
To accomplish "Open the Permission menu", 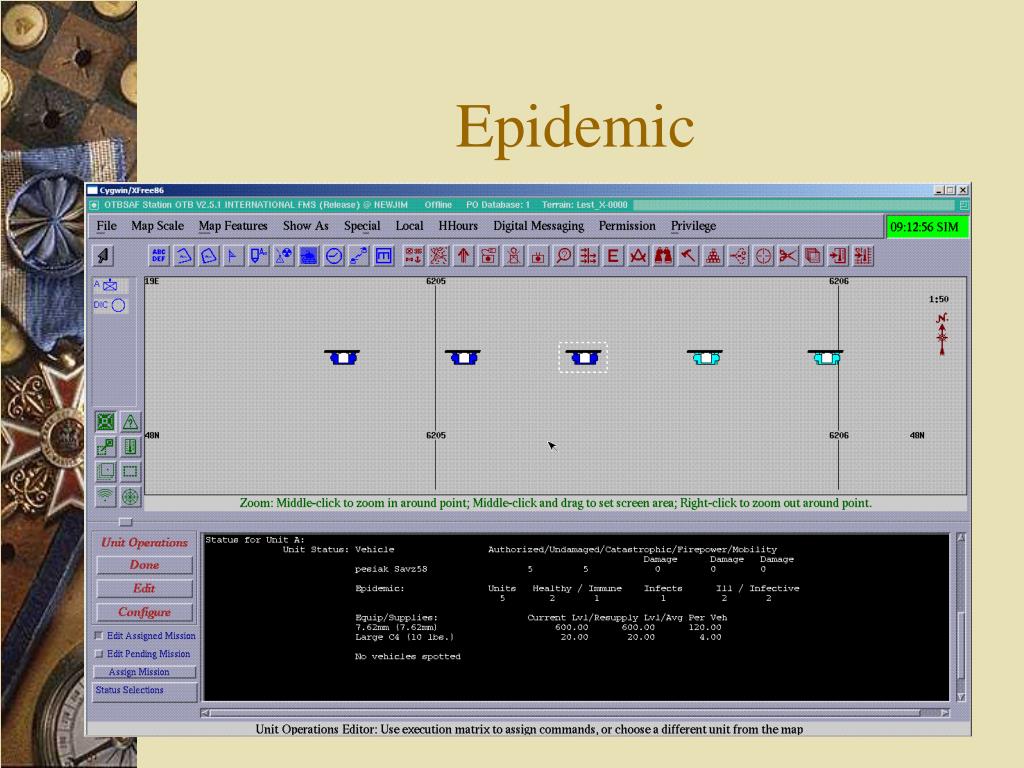I will (x=627, y=226).
